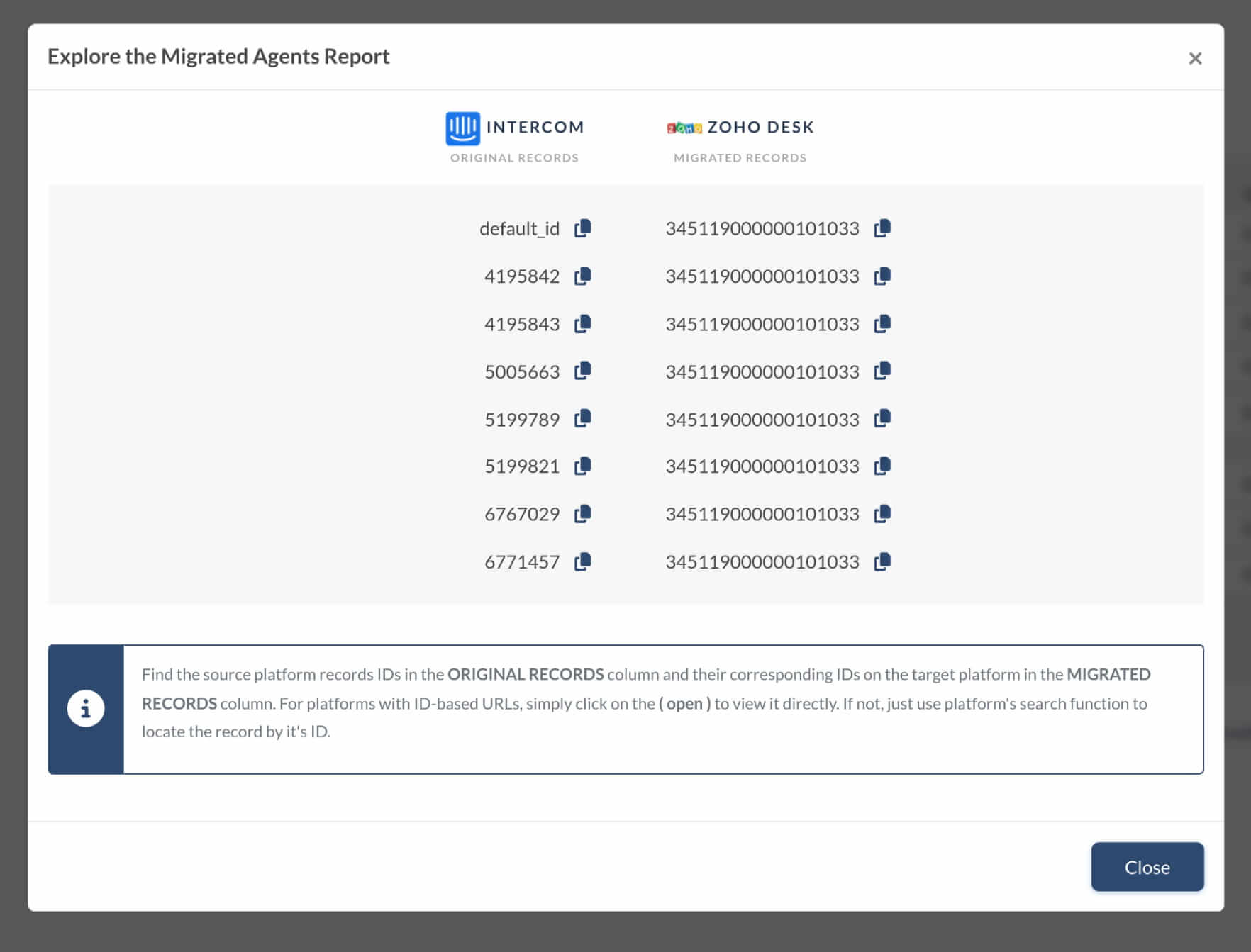
Task: Copy migrated ID in the 4195842 row
Action: 882,276
